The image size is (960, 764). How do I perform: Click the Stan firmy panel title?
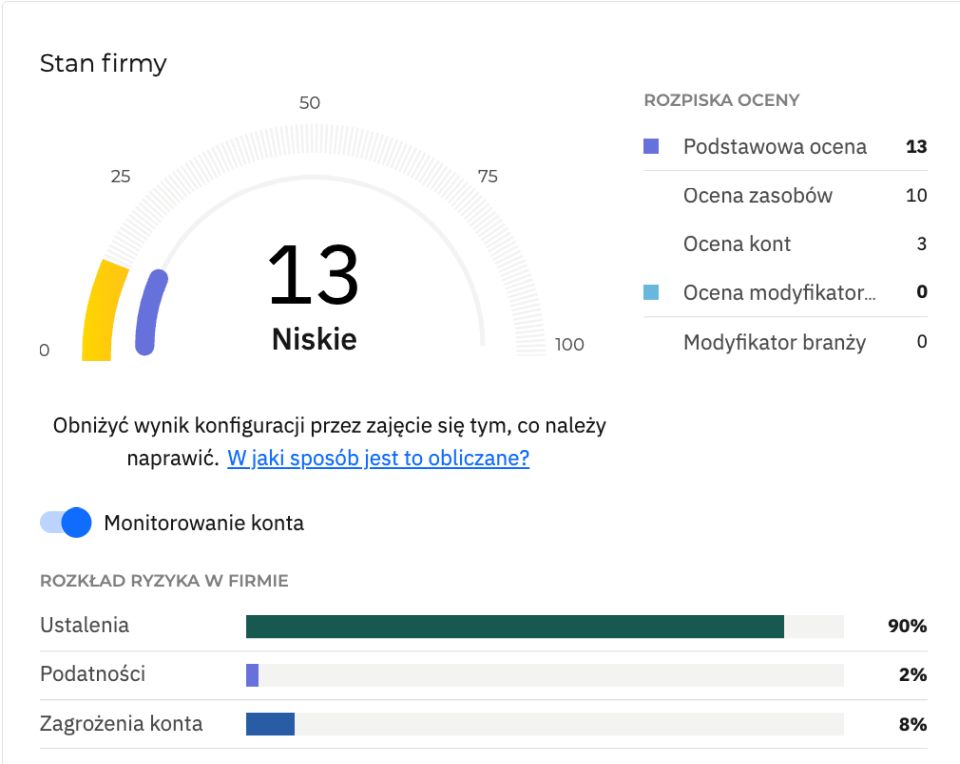[103, 64]
